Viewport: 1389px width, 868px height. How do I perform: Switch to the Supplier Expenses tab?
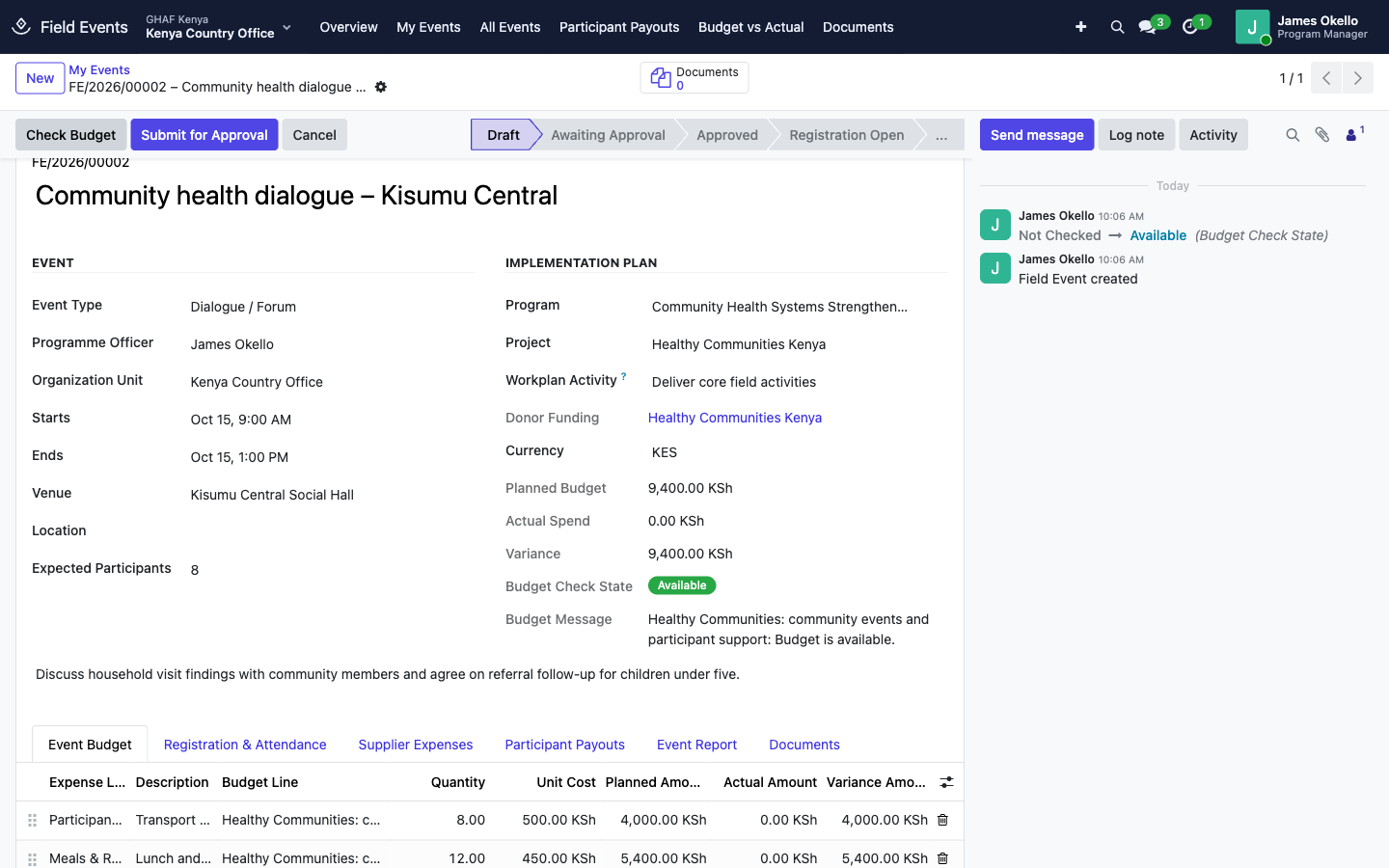[416, 745]
